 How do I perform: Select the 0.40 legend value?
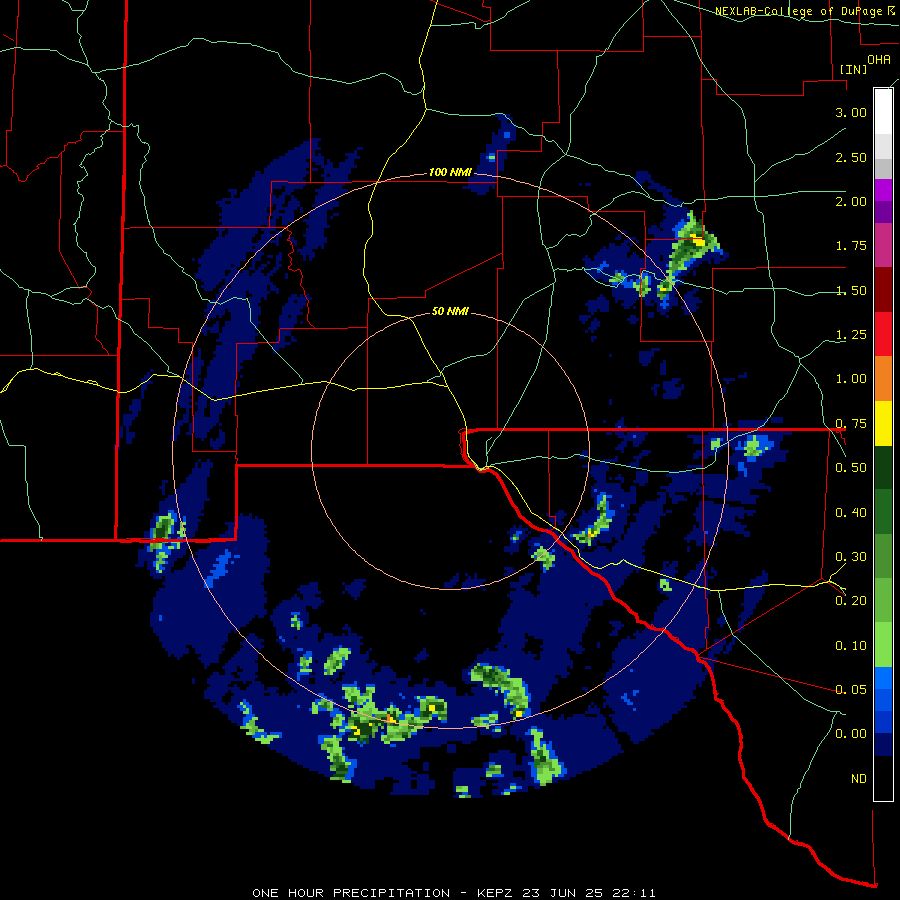[851, 513]
